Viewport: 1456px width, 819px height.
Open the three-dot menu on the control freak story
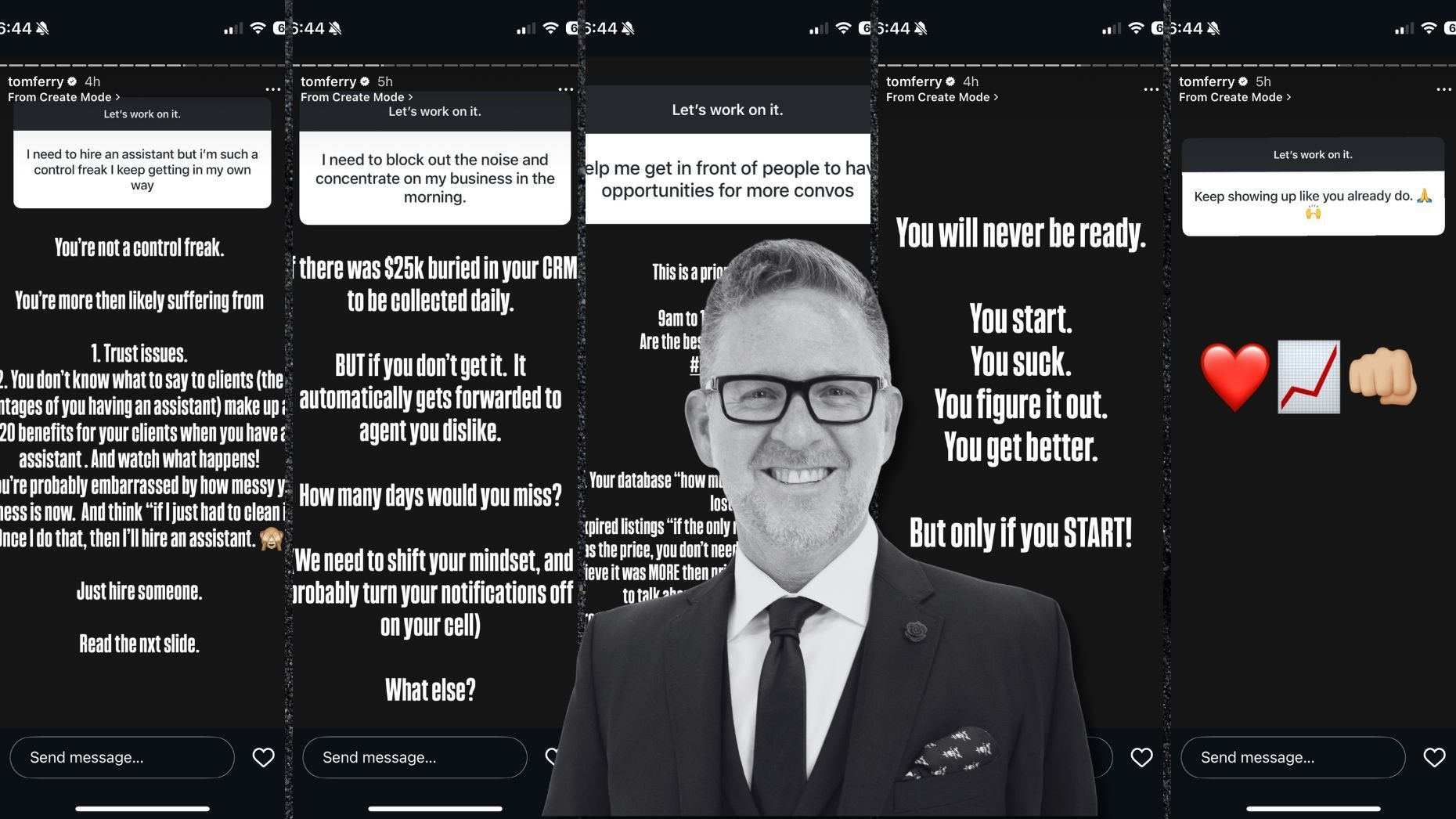pos(272,89)
